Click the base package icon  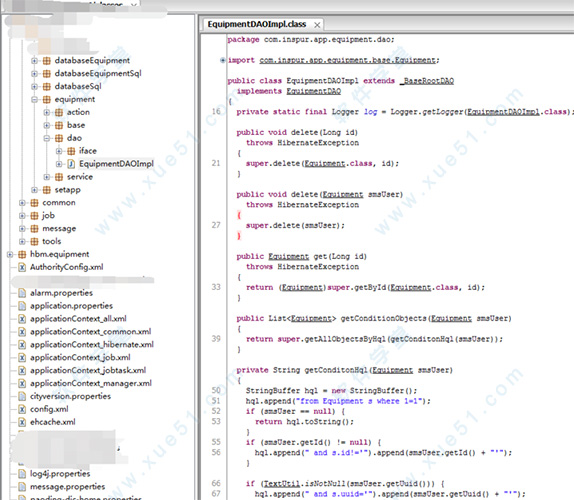pos(59,125)
